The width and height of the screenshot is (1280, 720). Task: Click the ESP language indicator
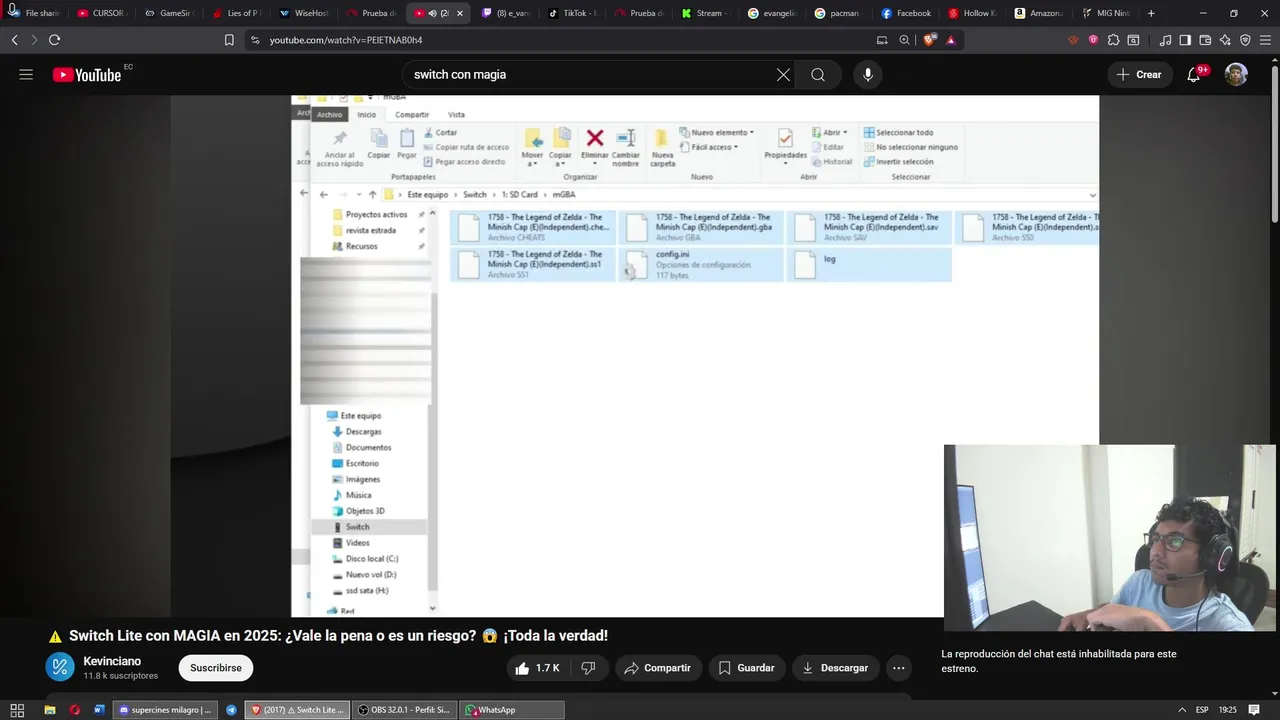click(x=1202, y=710)
